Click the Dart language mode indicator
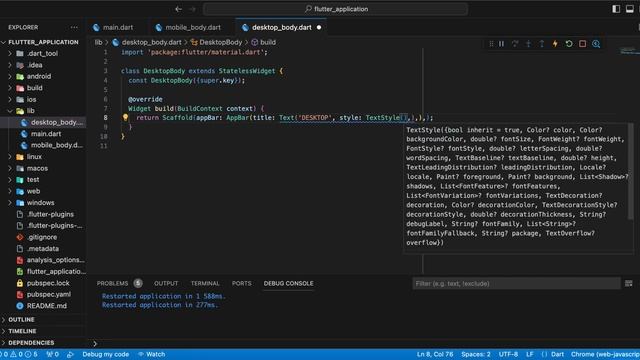 (x=557, y=354)
